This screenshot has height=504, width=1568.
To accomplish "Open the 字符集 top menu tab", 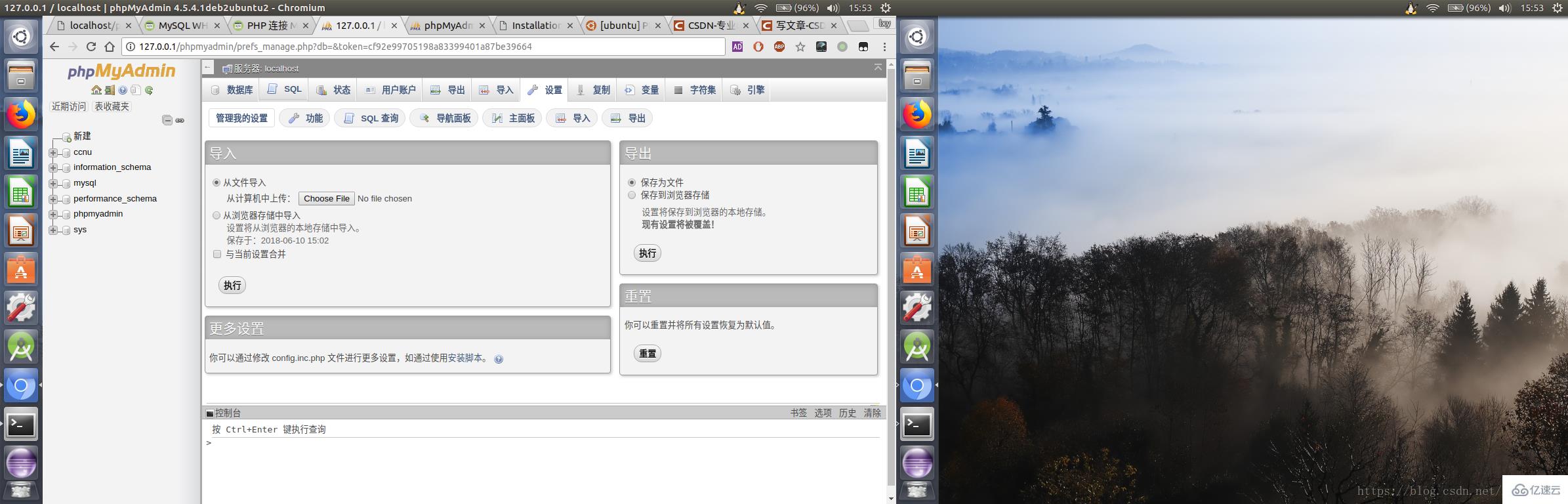I will pyautogui.click(x=695, y=90).
